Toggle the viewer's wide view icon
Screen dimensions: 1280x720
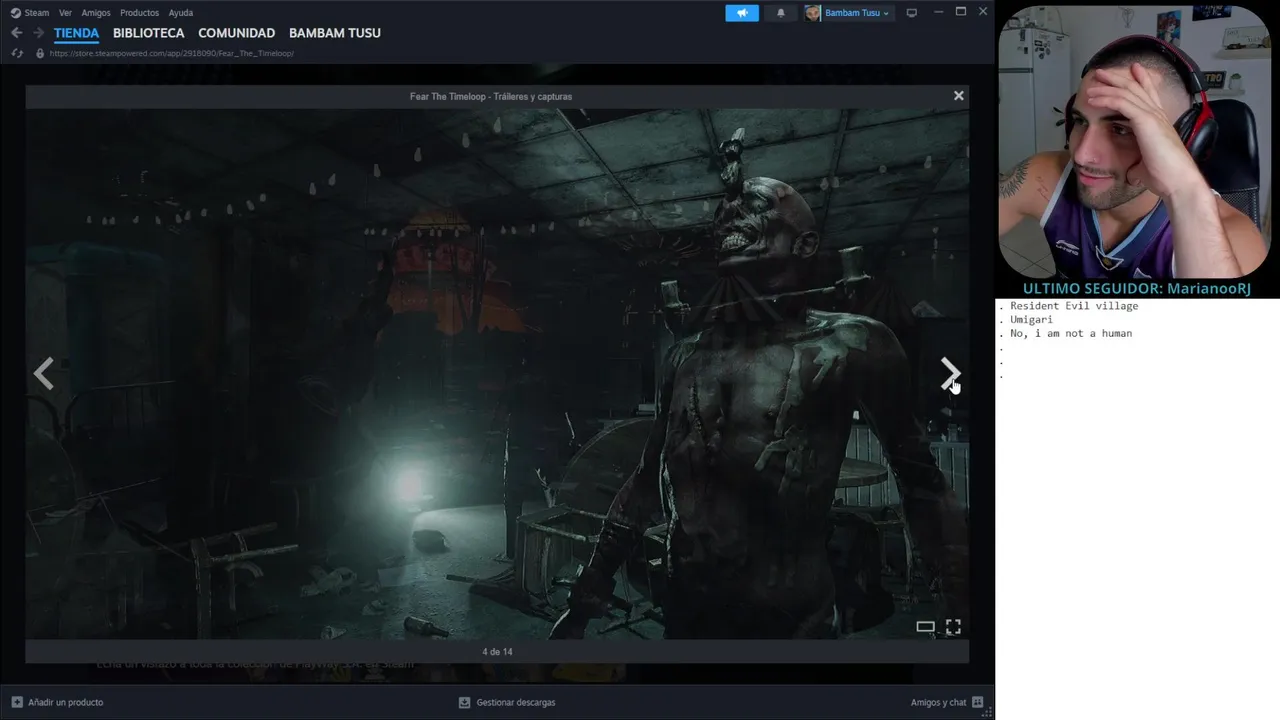[925, 627]
